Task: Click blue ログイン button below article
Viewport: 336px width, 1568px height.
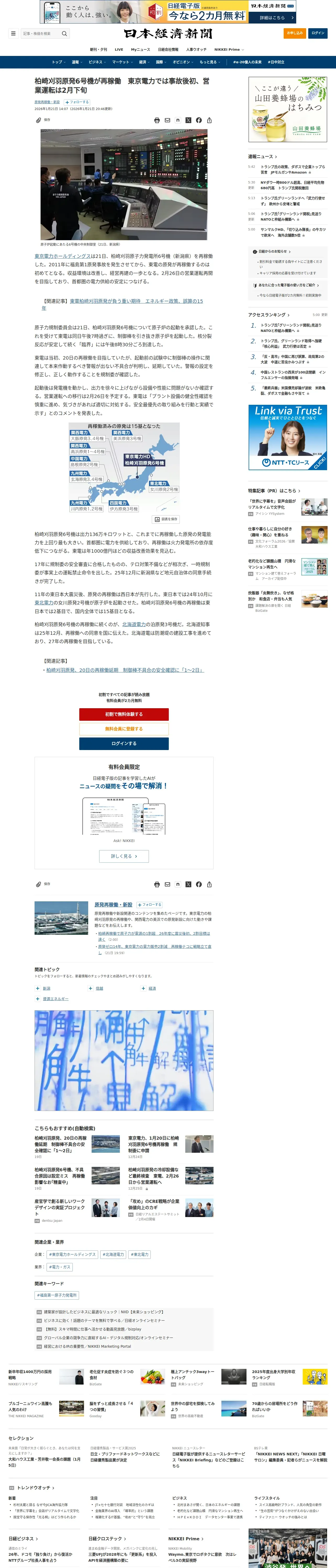Action: [124, 743]
